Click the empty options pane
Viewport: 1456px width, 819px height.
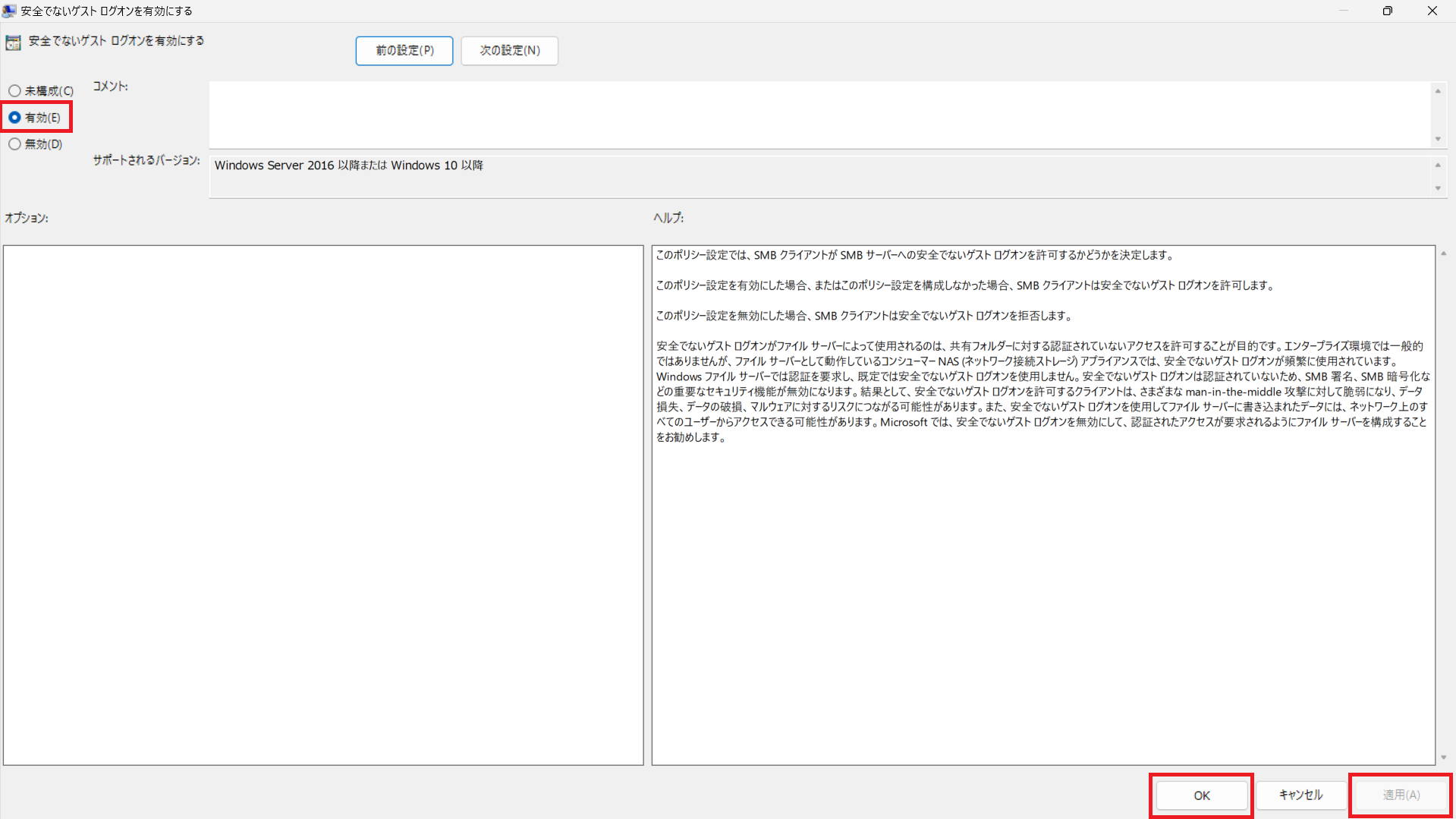pyautogui.click(x=323, y=505)
